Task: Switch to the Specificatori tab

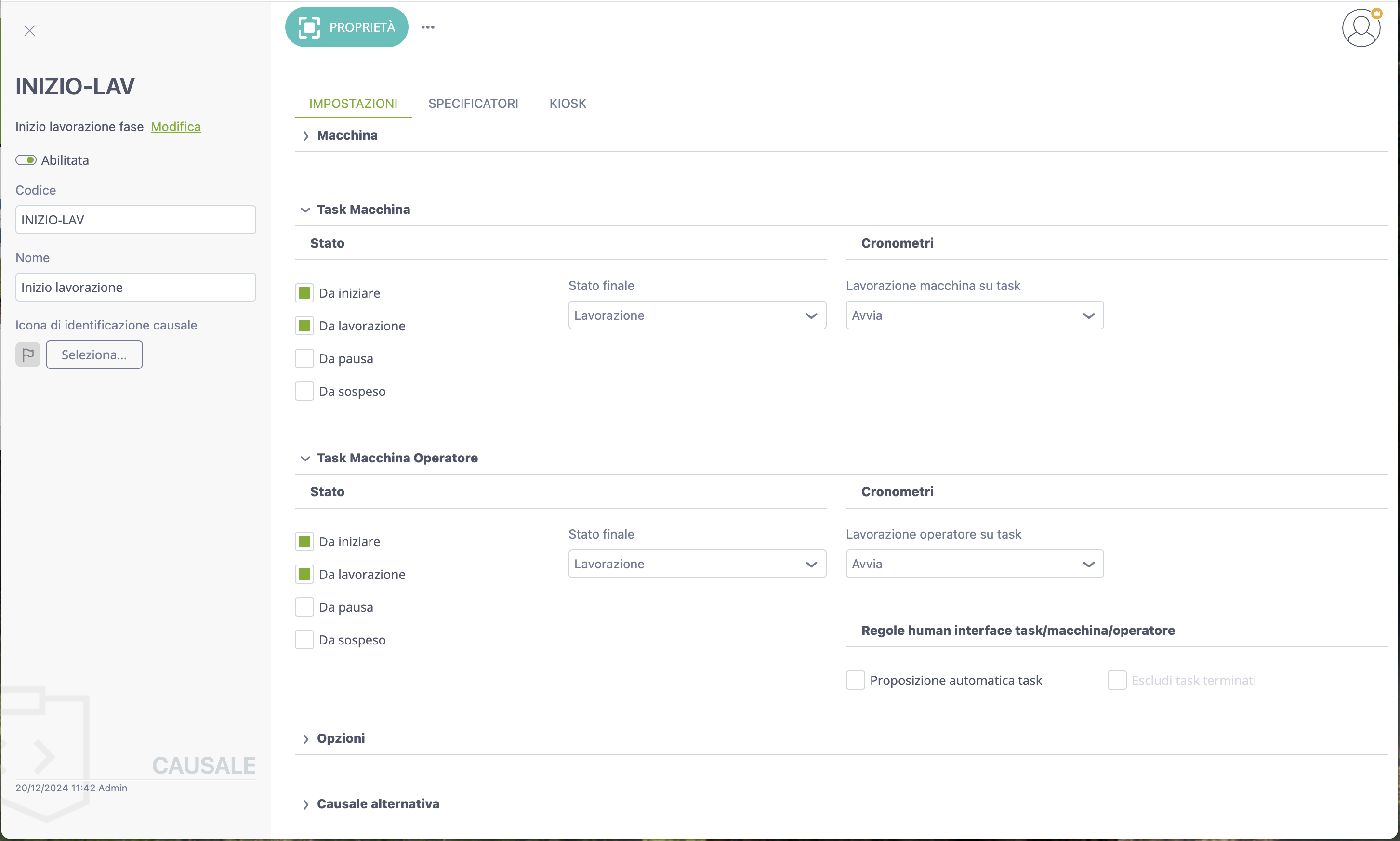Action: pos(473,104)
